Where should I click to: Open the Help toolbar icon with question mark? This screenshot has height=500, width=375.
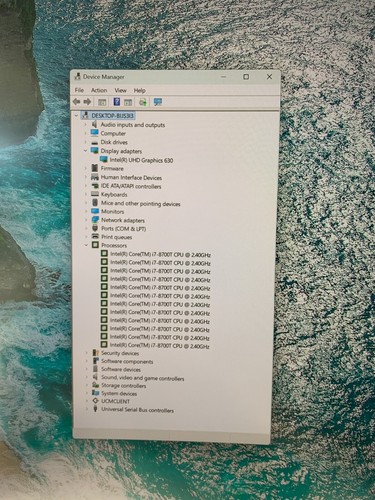click(x=117, y=102)
